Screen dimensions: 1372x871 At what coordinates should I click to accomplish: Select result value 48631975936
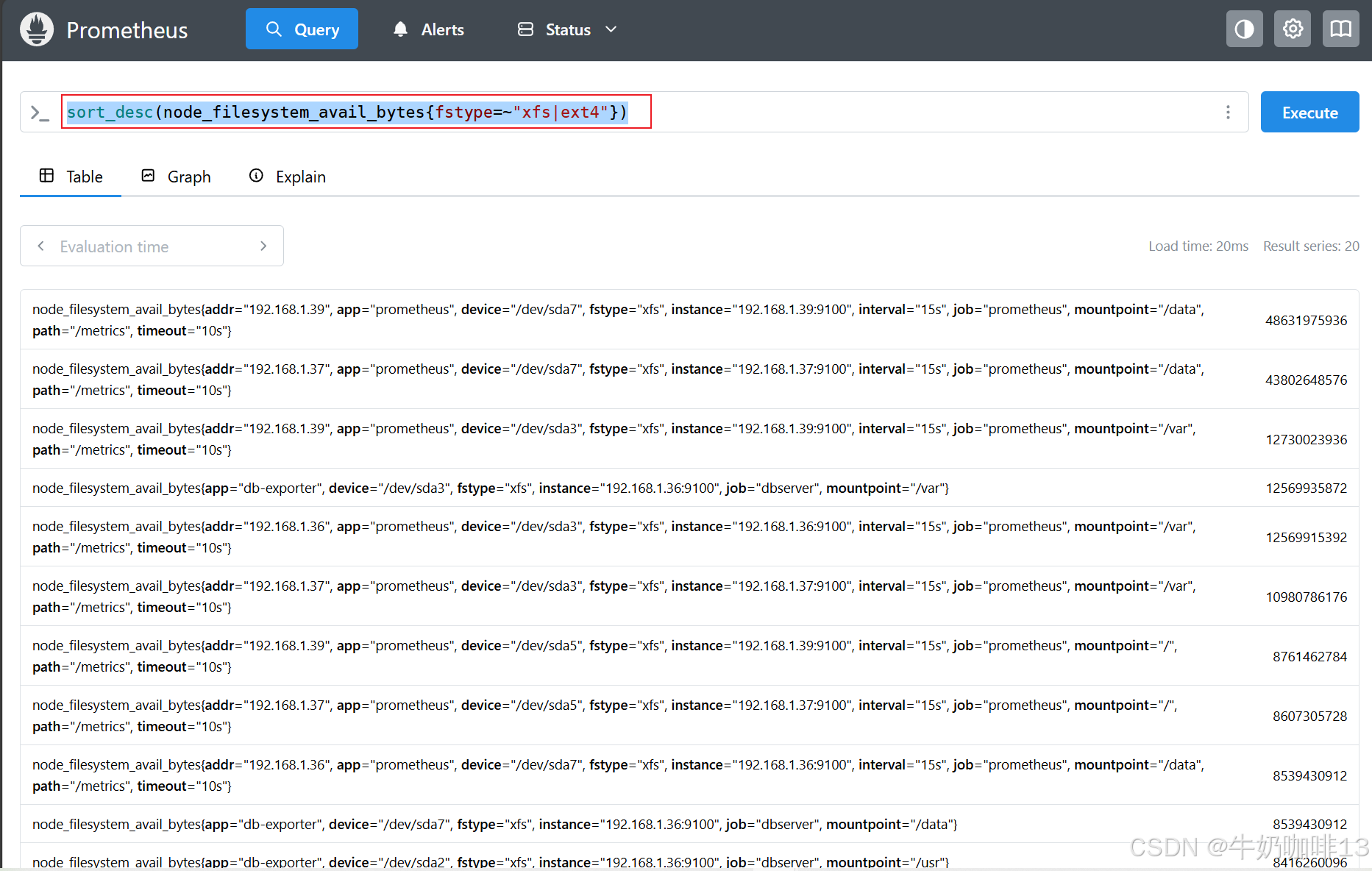click(x=1306, y=320)
